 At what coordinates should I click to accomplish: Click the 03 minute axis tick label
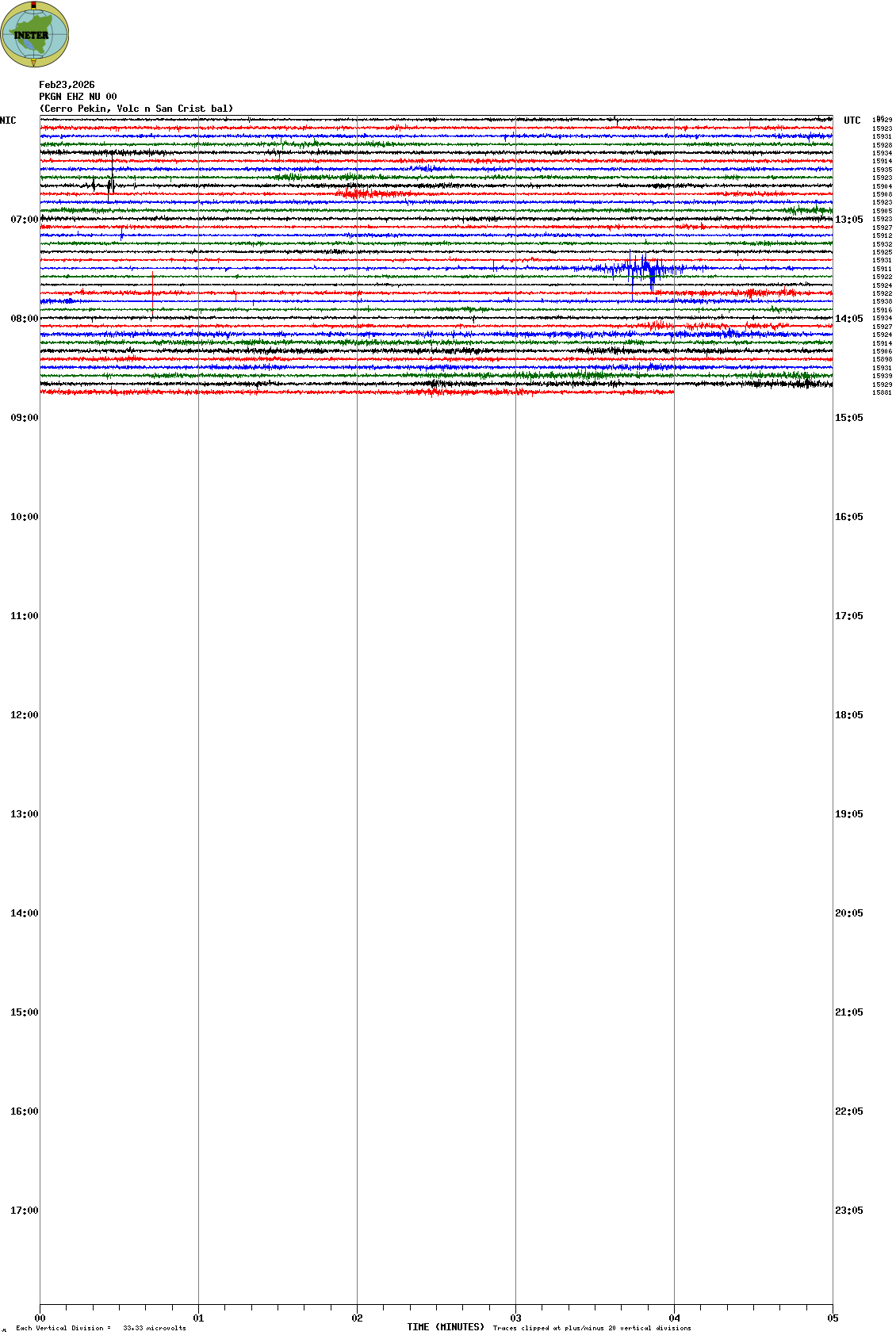point(515,1318)
